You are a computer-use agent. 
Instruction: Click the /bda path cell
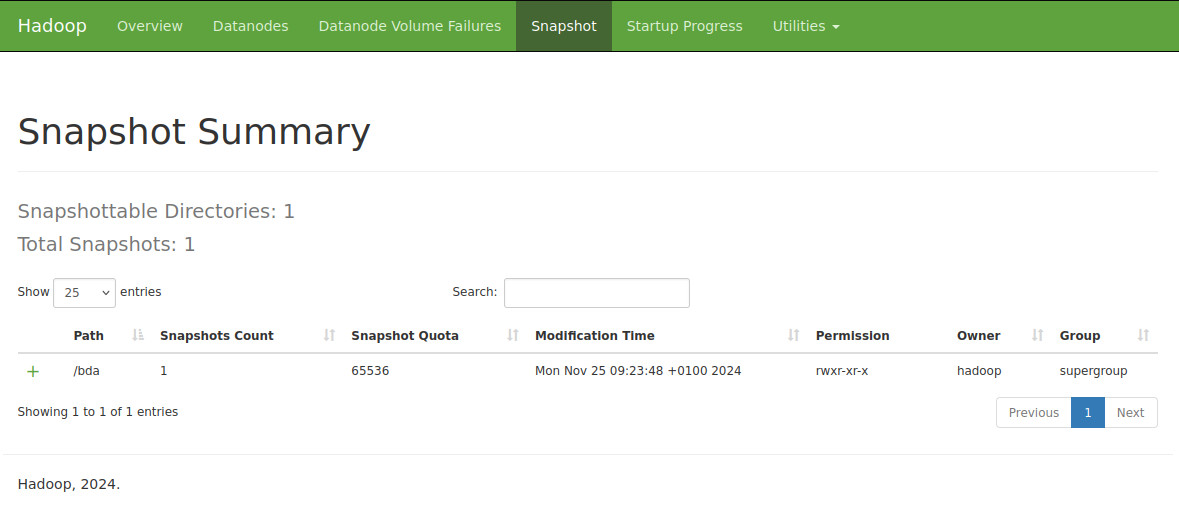pyautogui.click(x=86, y=370)
